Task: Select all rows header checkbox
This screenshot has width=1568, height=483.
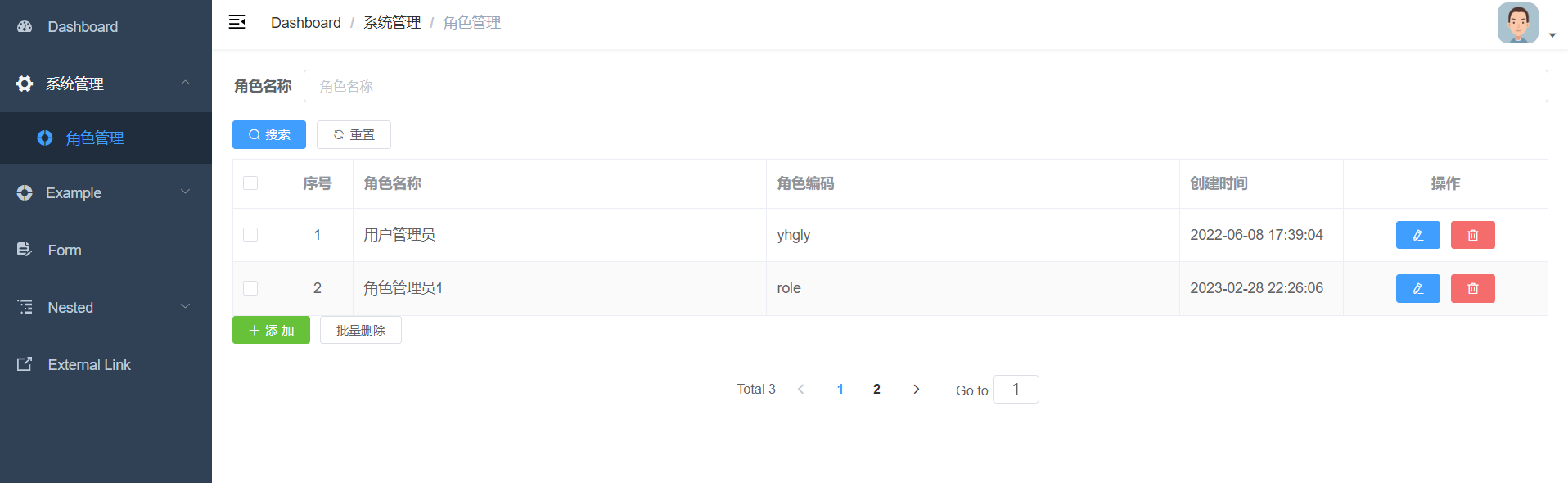Action: (250, 183)
